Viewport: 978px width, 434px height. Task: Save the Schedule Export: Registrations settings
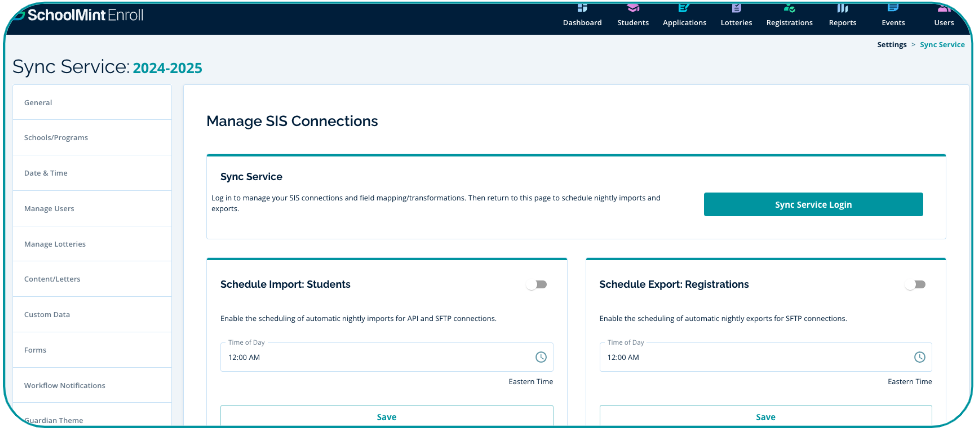tap(765, 417)
